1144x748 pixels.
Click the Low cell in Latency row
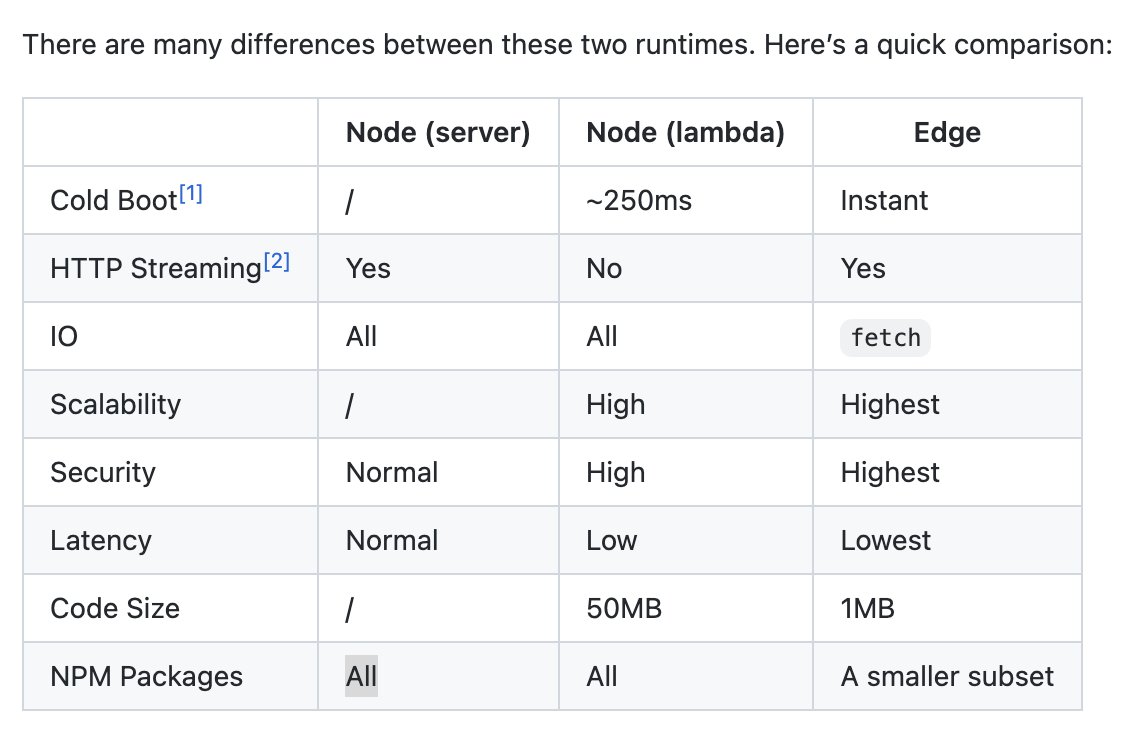point(611,541)
